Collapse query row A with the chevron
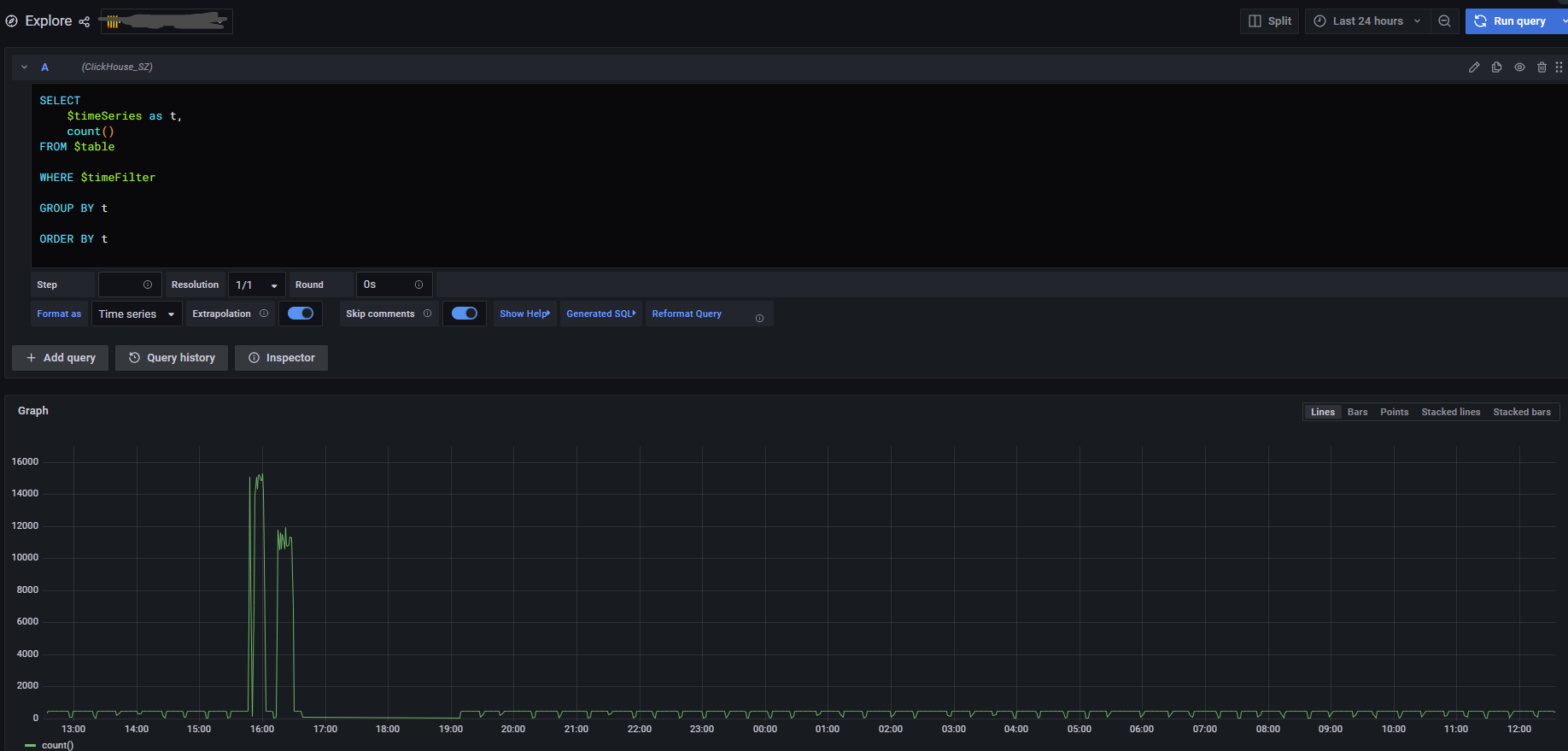Viewport: 1568px width, 751px height. click(x=25, y=67)
